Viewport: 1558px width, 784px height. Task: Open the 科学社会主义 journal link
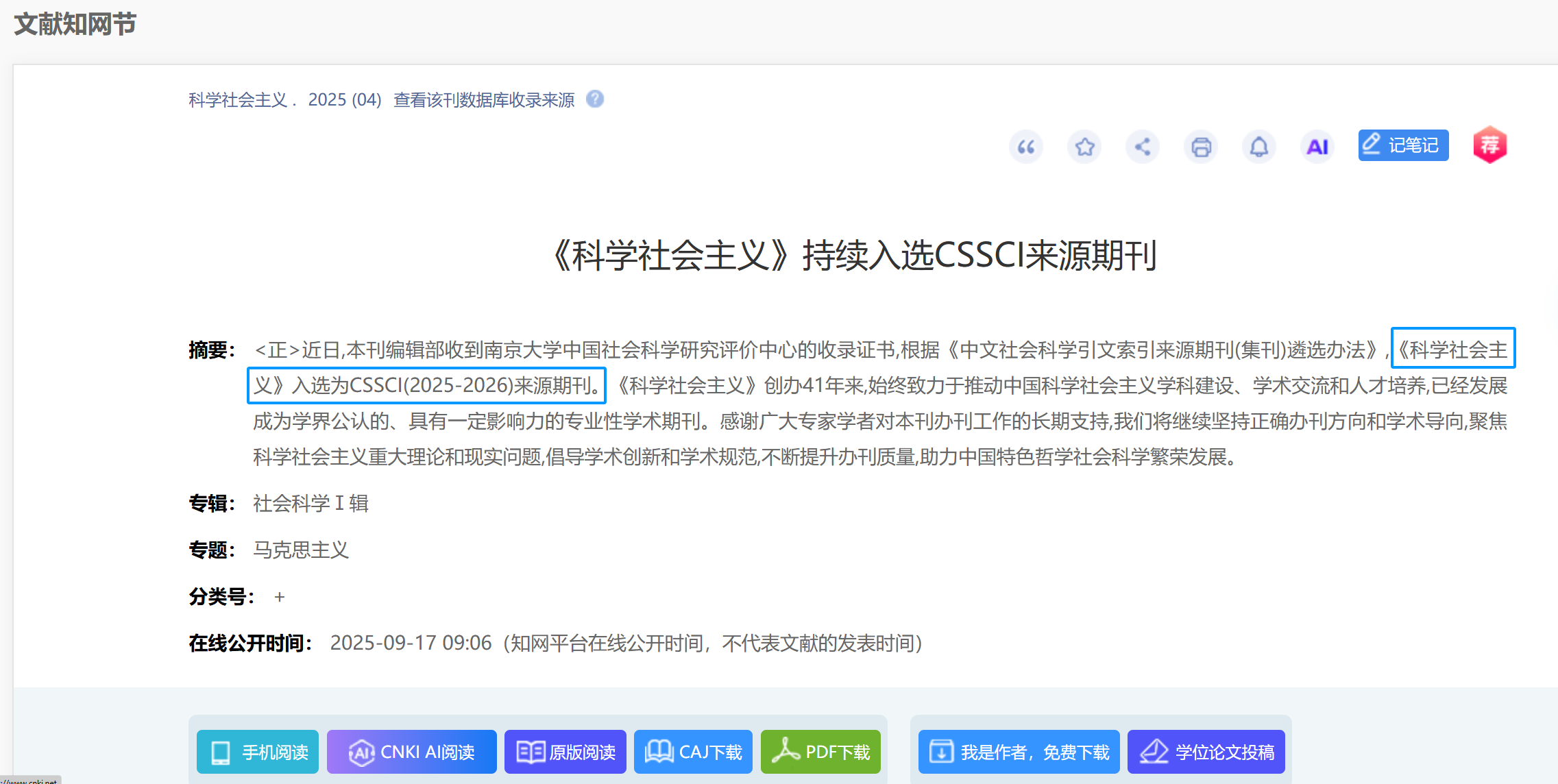coord(238,100)
